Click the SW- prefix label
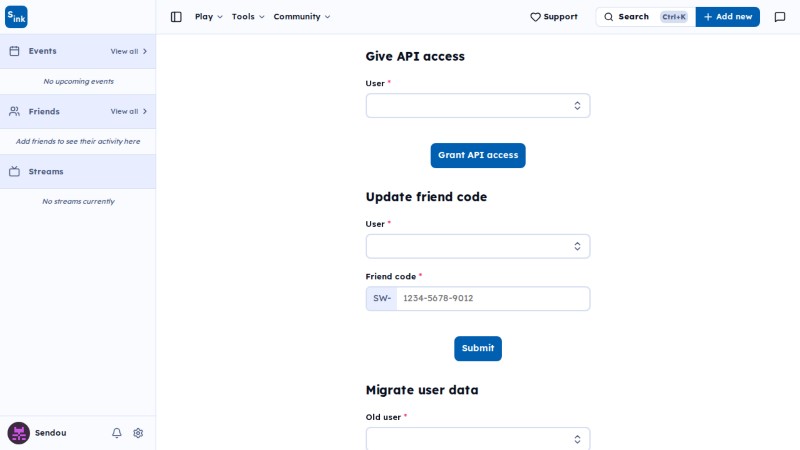Viewport: 800px width, 450px height. click(382, 298)
